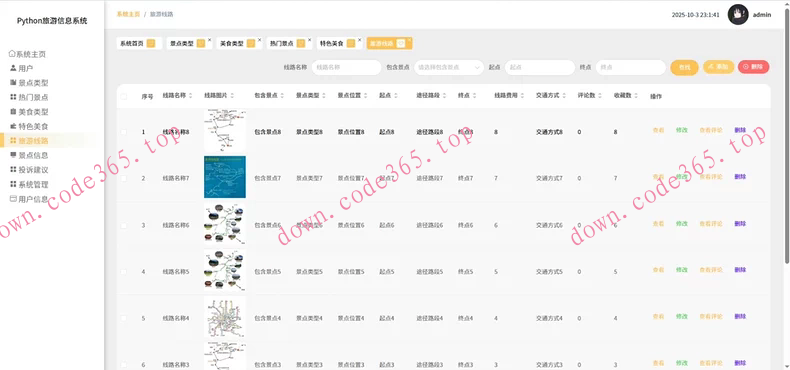Sort by the 收藏数 column arrows
The height and width of the screenshot is (370, 790).
pyautogui.click(x=636, y=95)
